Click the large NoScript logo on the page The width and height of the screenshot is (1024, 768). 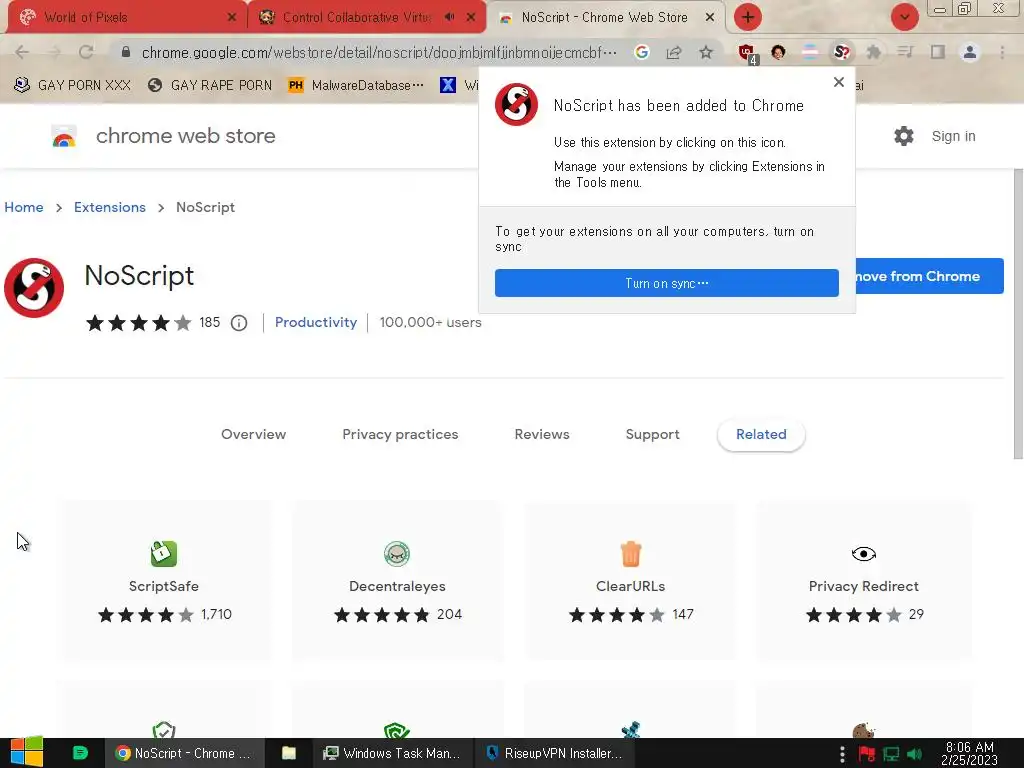coord(34,288)
